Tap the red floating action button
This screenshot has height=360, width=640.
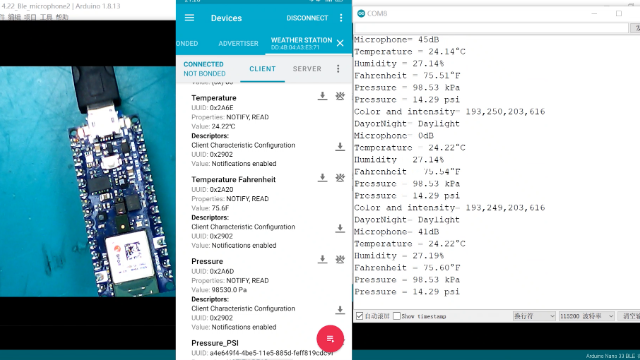coord(330,339)
